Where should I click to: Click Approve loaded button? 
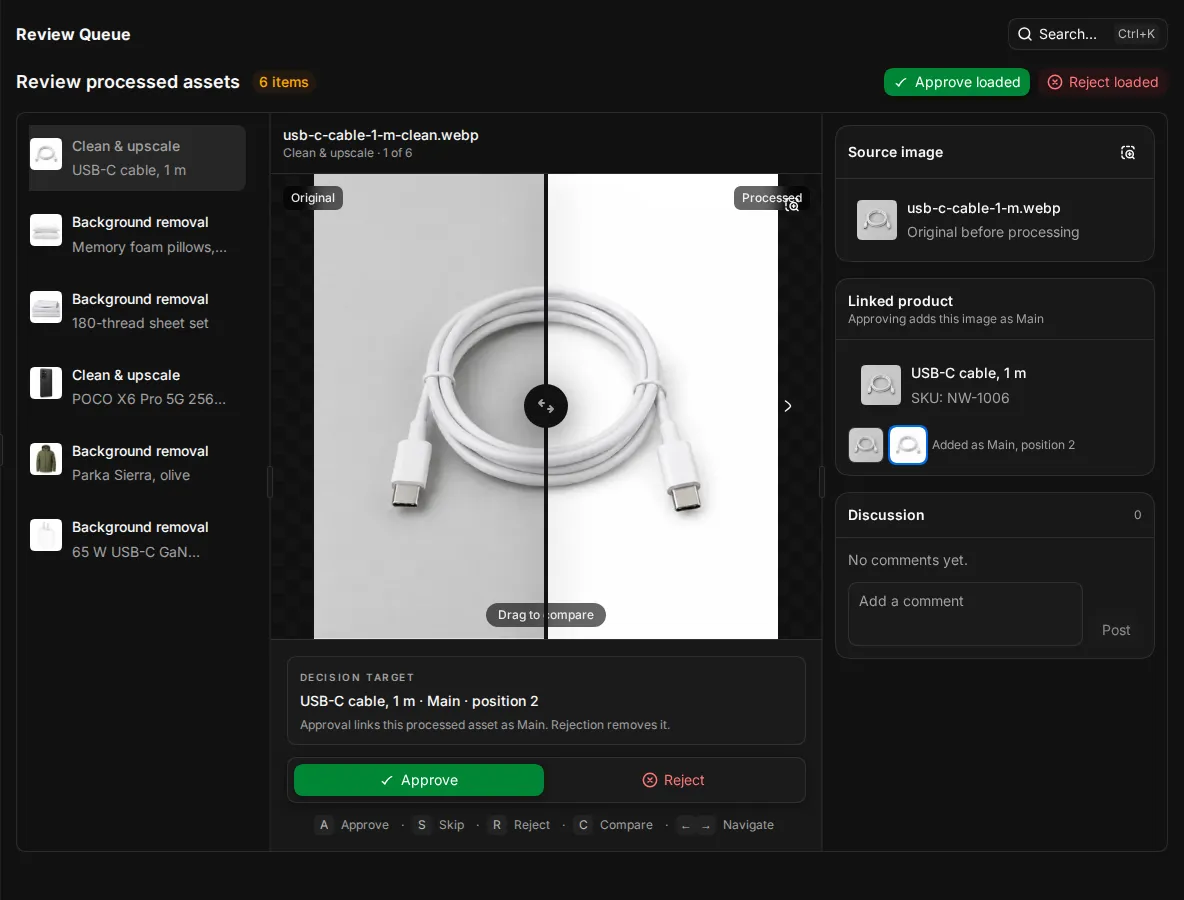956,82
